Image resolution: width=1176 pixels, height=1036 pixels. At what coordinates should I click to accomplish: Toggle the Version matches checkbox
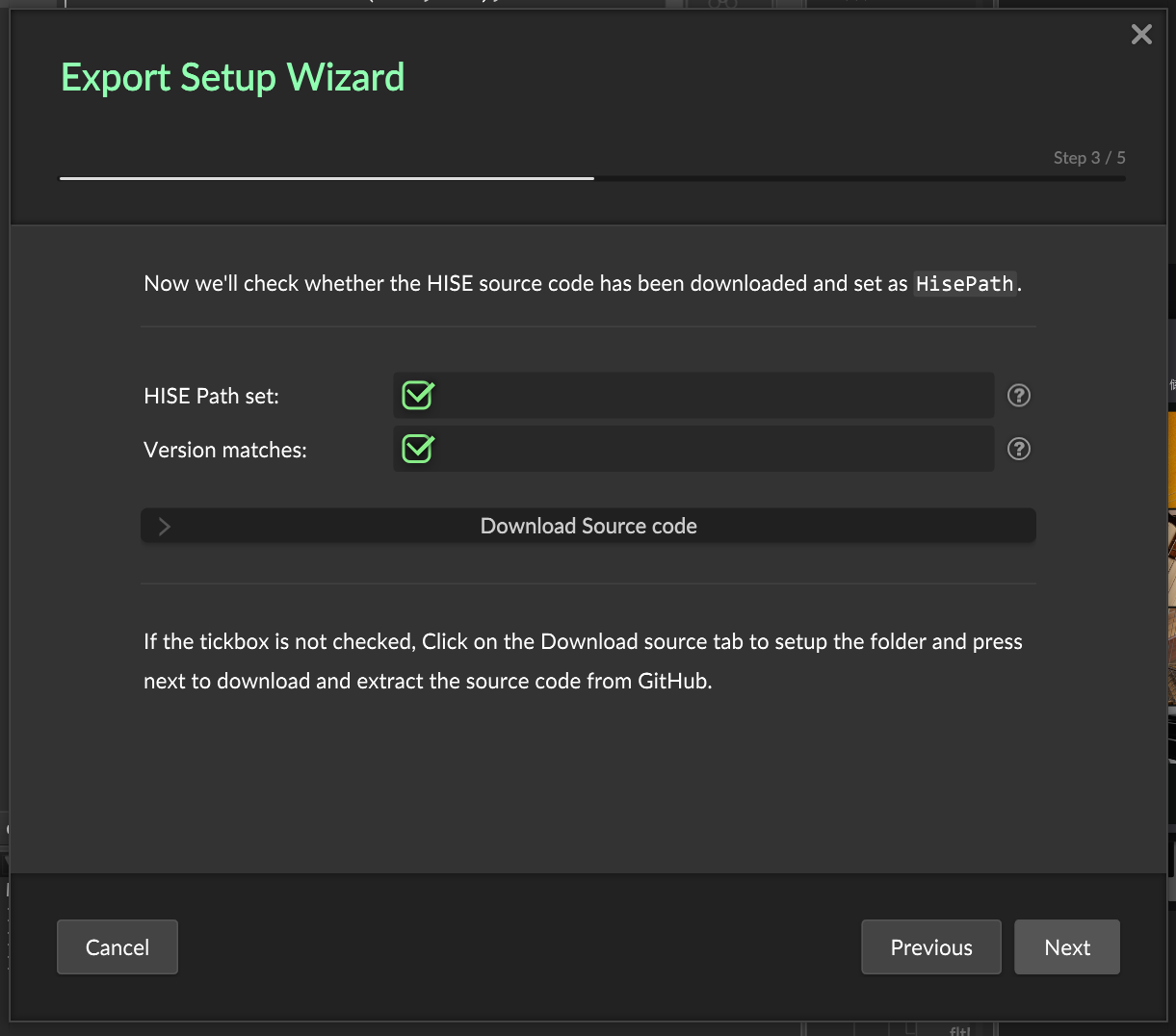418,449
